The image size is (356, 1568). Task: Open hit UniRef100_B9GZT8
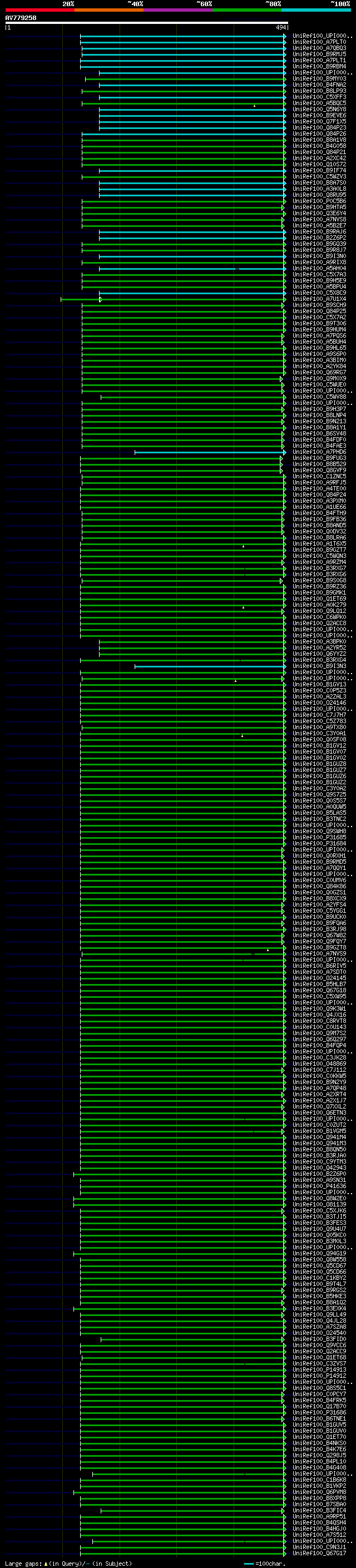[x=319, y=948]
